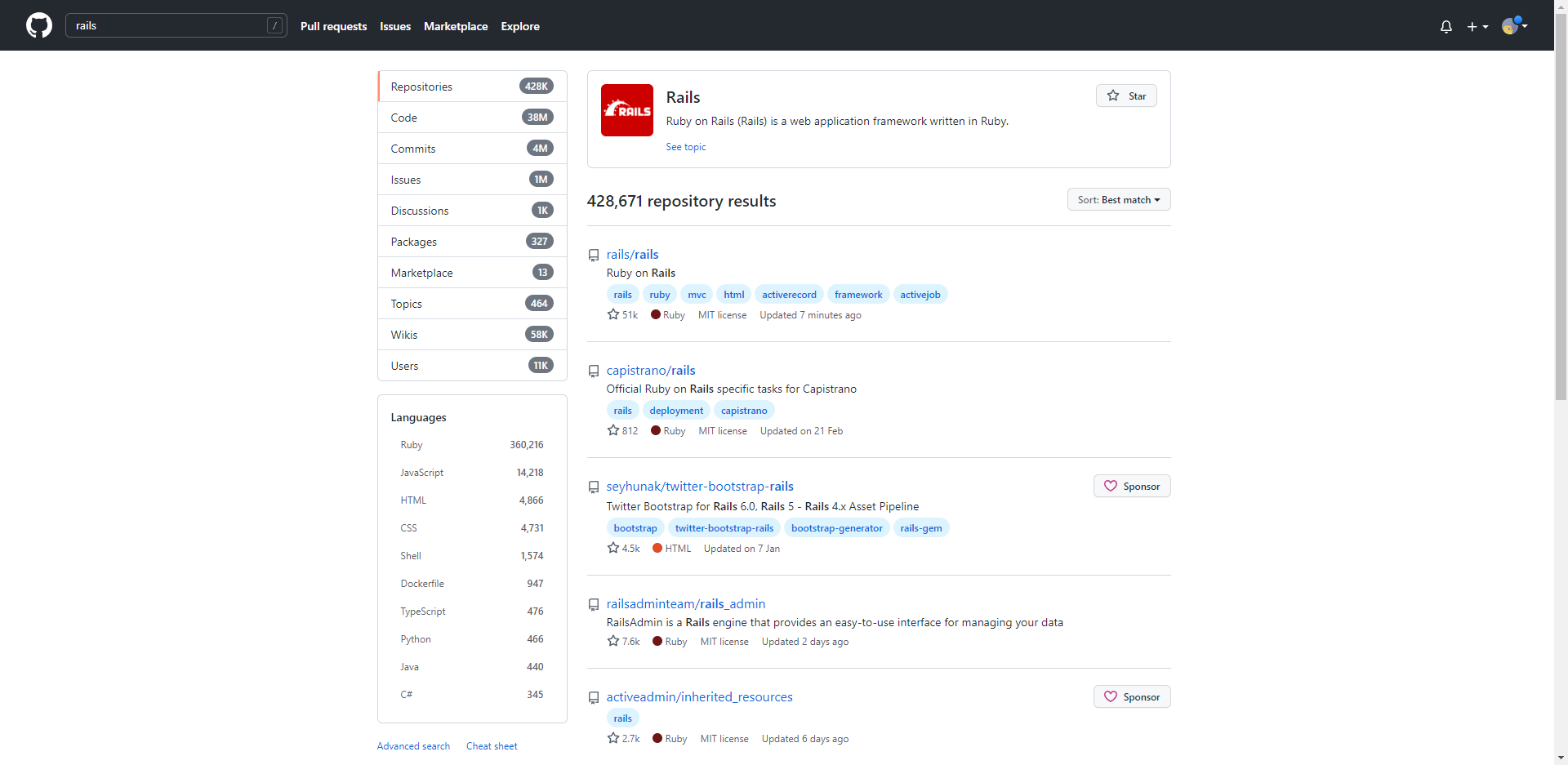This screenshot has width=1568, height=765.
Task: Filter results by JavaScript language
Action: (472, 473)
